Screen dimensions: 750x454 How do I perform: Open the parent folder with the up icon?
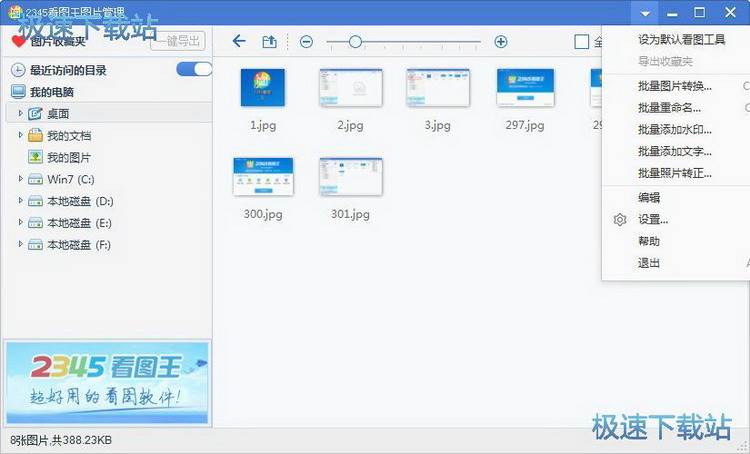pyautogui.click(x=269, y=42)
